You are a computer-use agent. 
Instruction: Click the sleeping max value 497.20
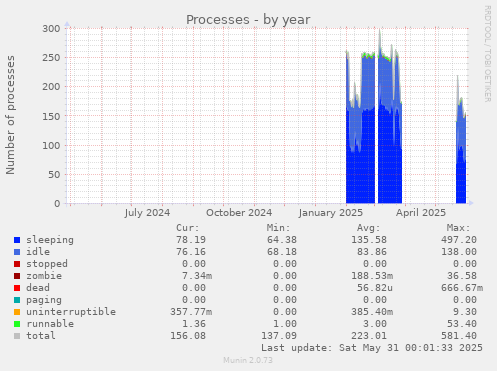(x=459, y=240)
